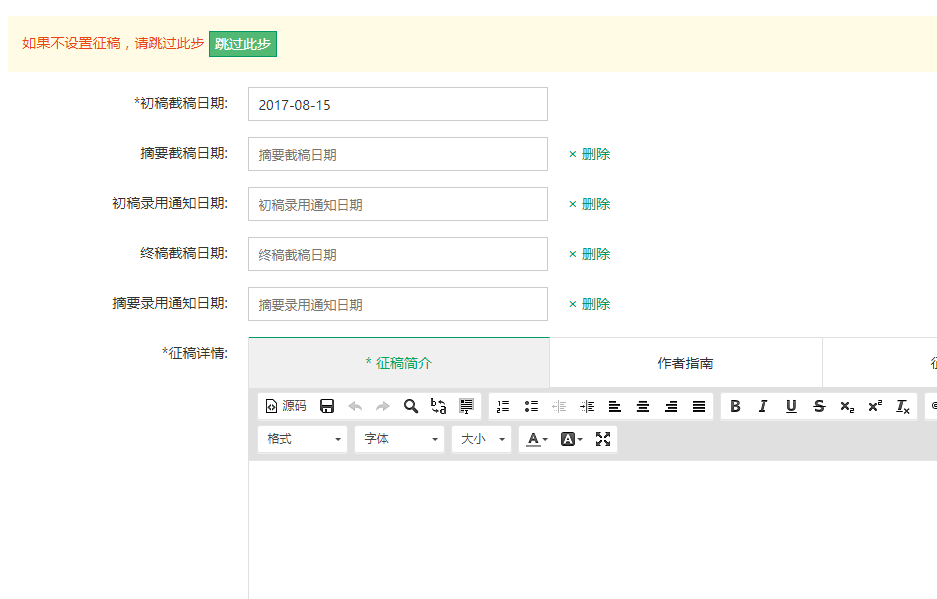Select the 征稿简介 tab
Image resolution: width=937 pixels, height=599 pixels.
[x=399, y=363]
